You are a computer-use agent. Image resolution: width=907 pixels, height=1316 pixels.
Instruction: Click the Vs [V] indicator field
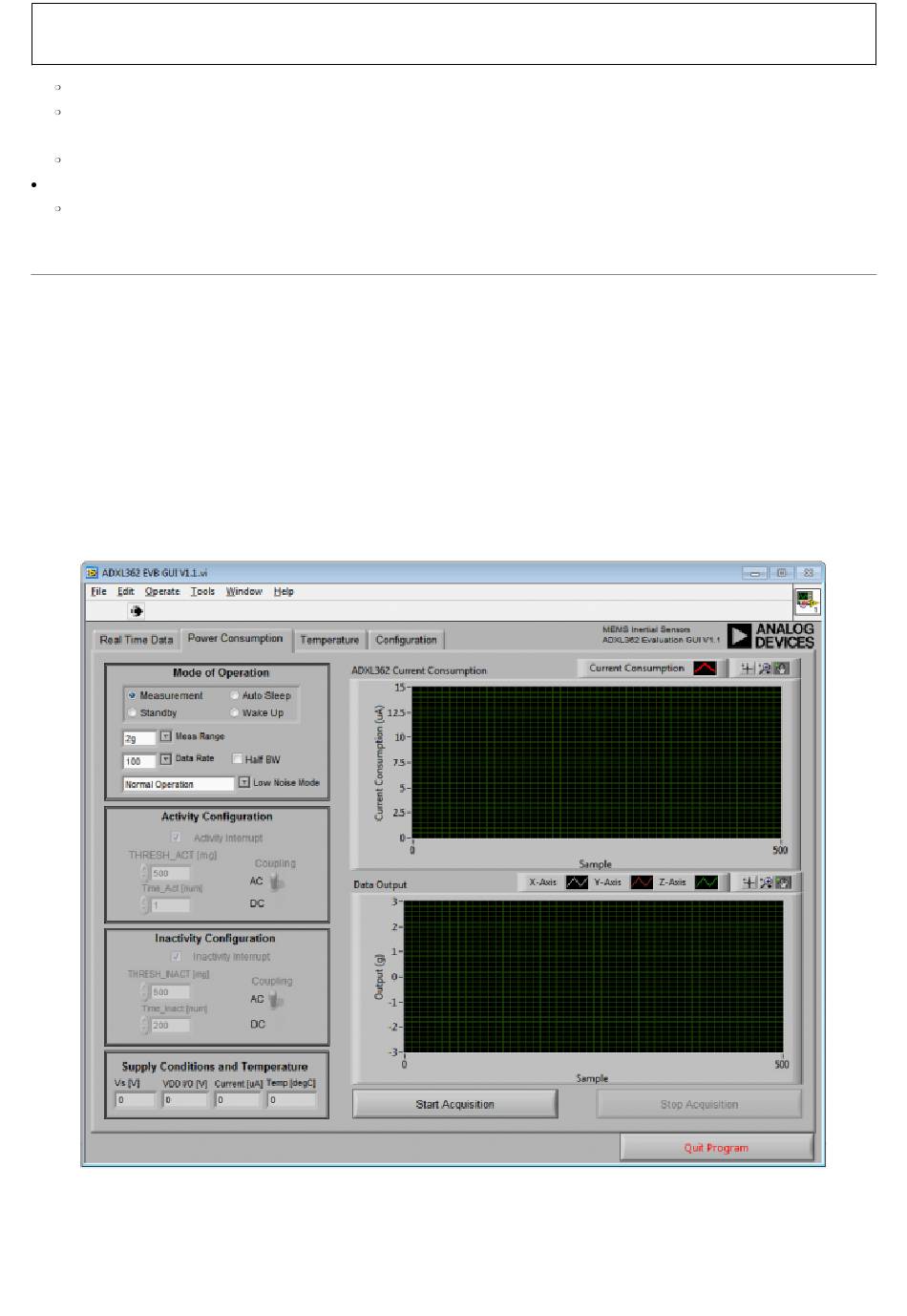(x=136, y=1100)
